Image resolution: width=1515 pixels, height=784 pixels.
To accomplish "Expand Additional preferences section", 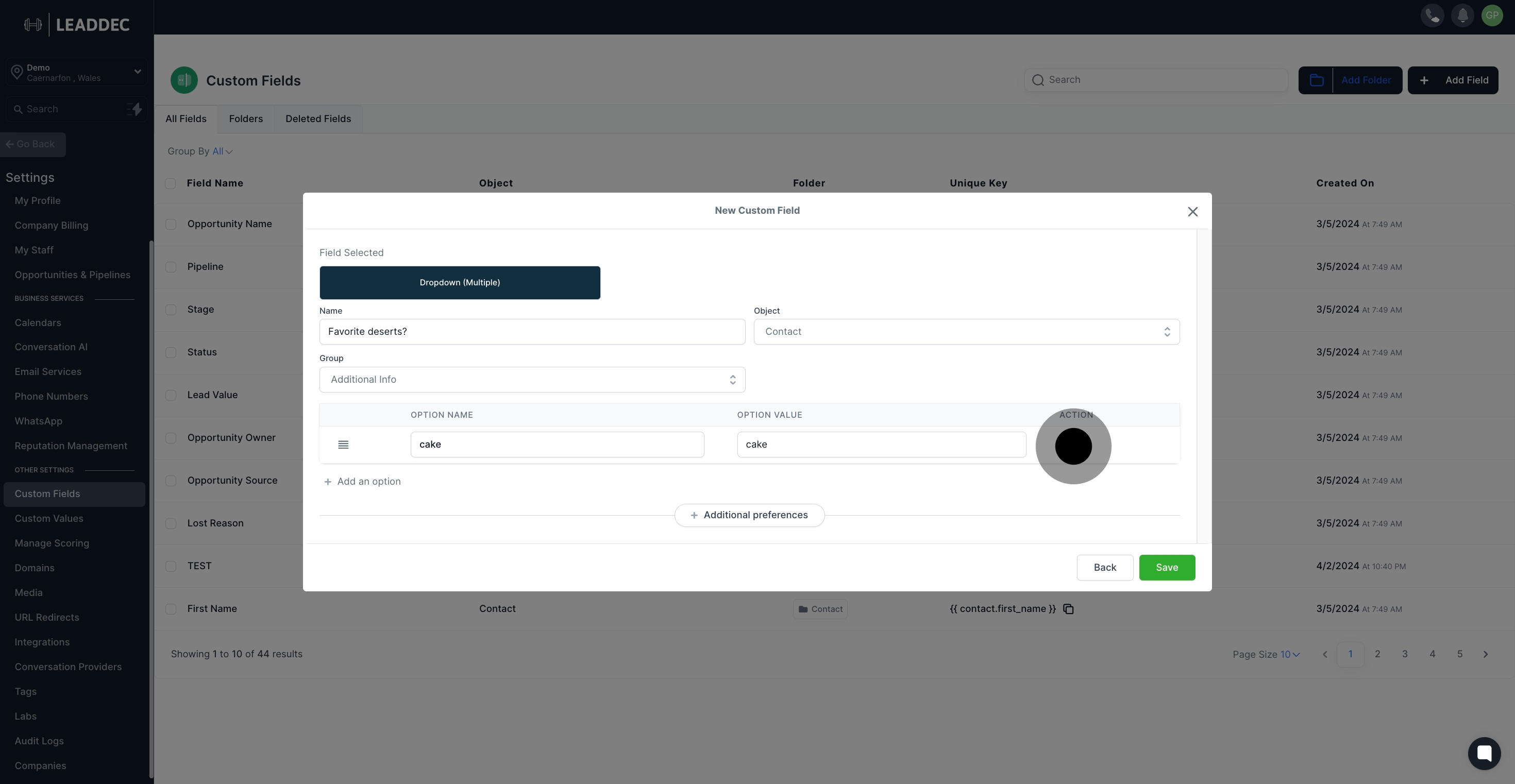I will [749, 515].
